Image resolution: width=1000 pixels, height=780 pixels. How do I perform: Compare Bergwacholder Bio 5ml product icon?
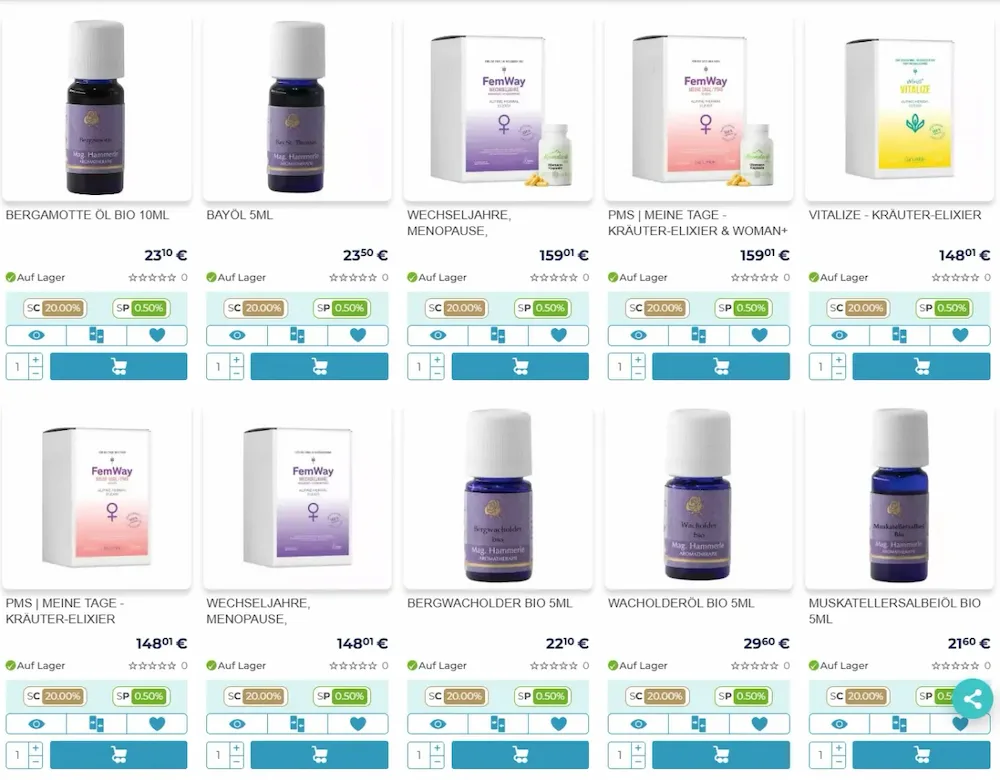coord(497,724)
